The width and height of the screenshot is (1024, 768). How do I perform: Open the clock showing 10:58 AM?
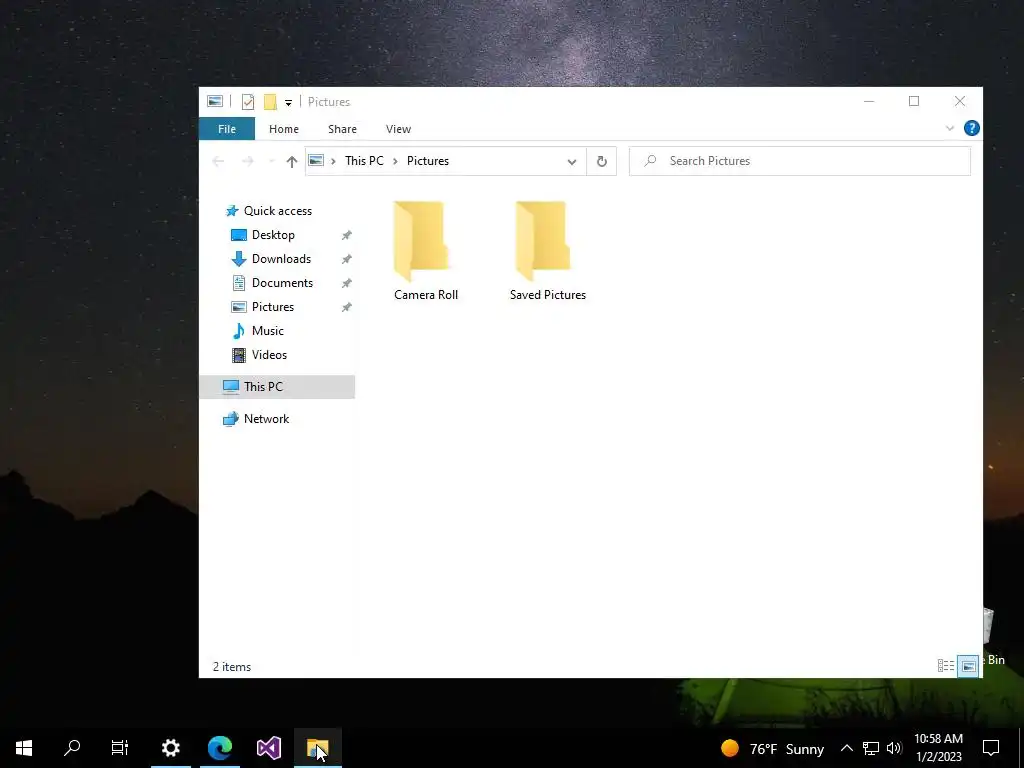[938, 748]
